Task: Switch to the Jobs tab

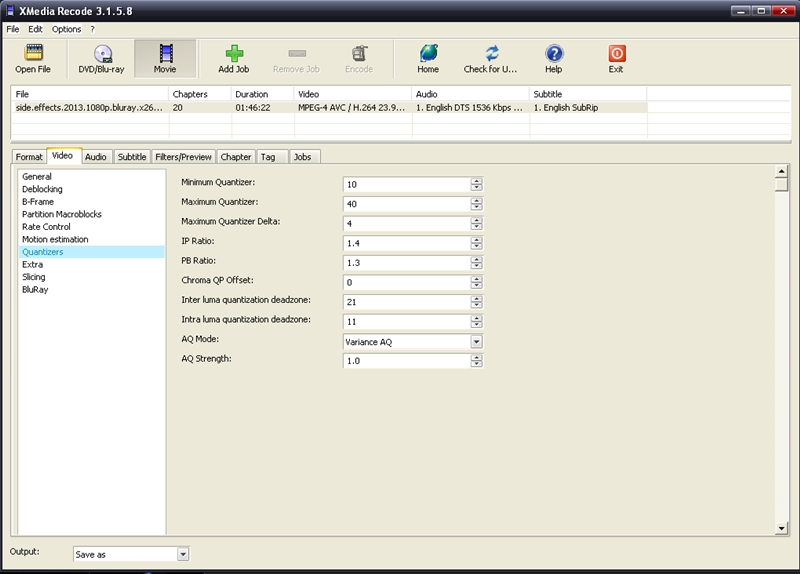Action: click(x=303, y=157)
